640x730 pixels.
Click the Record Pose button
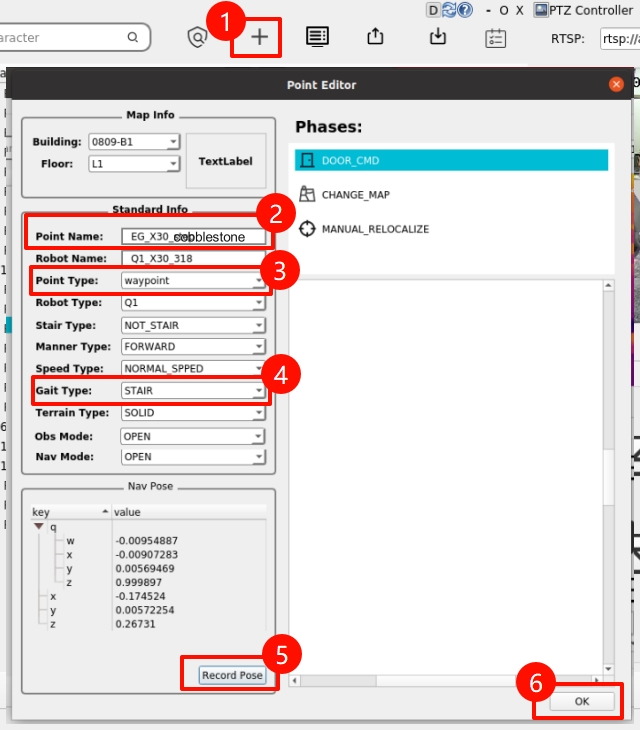pyautogui.click(x=232, y=675)
